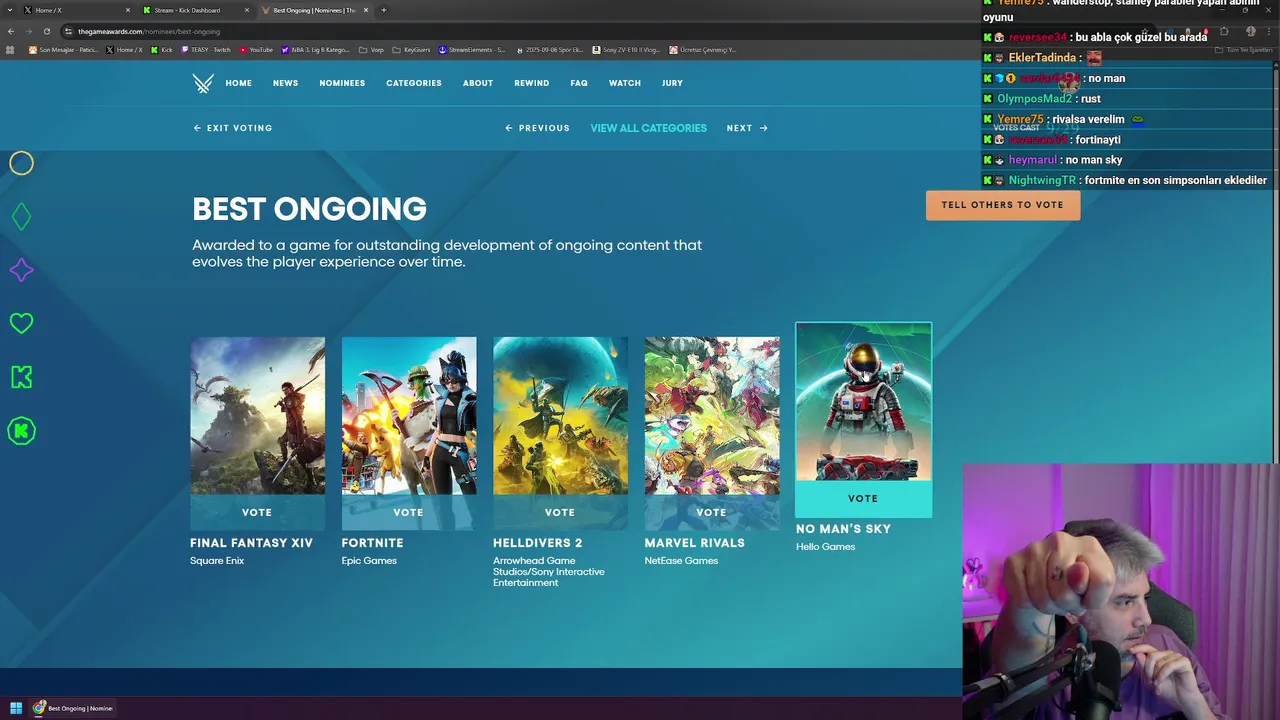Vote for Helldivers 2
The height and width of the screenshot is (720, 1280).
click(x=560, y=512)
